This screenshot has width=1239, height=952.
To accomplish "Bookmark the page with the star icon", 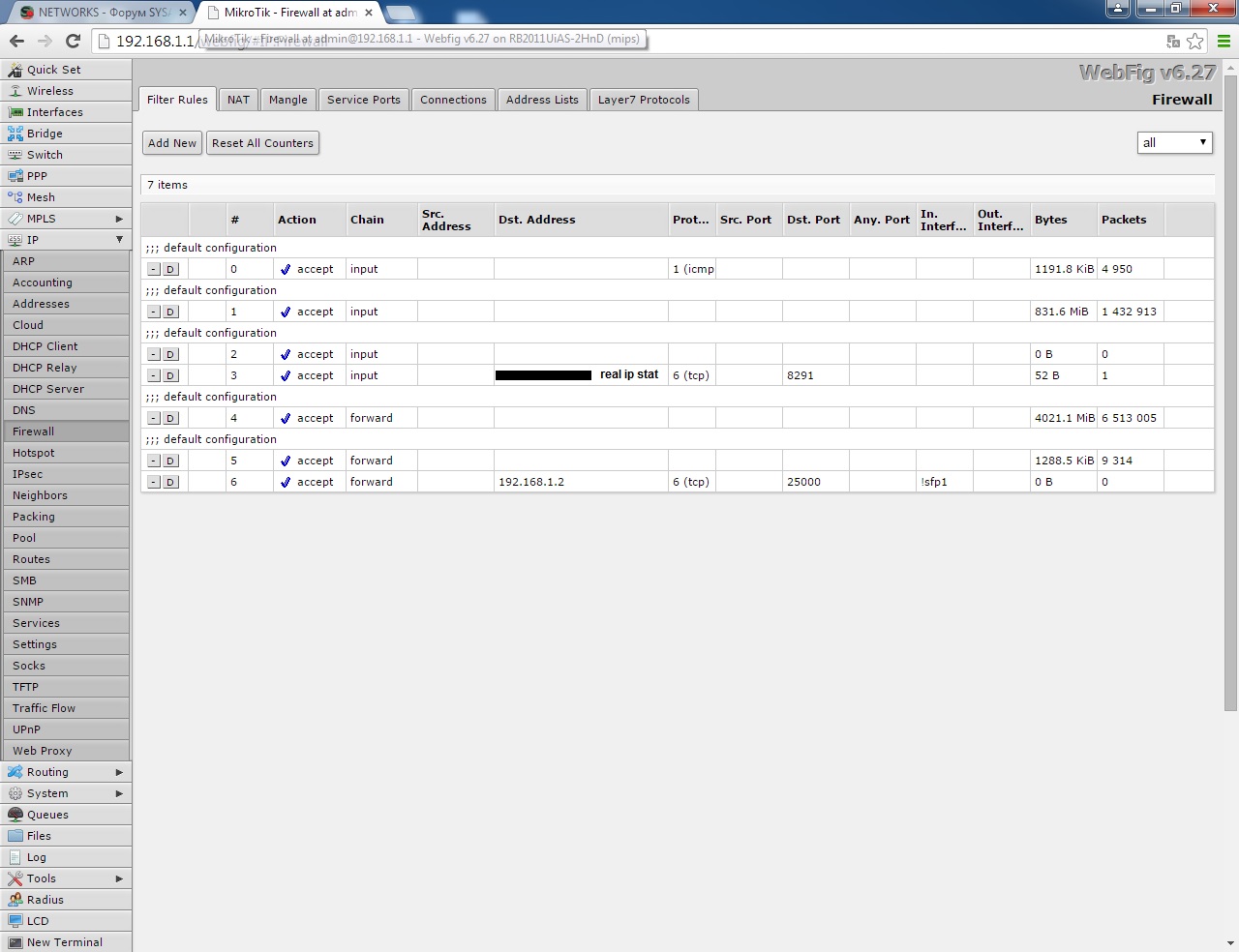I will [x=1195, y=41].
